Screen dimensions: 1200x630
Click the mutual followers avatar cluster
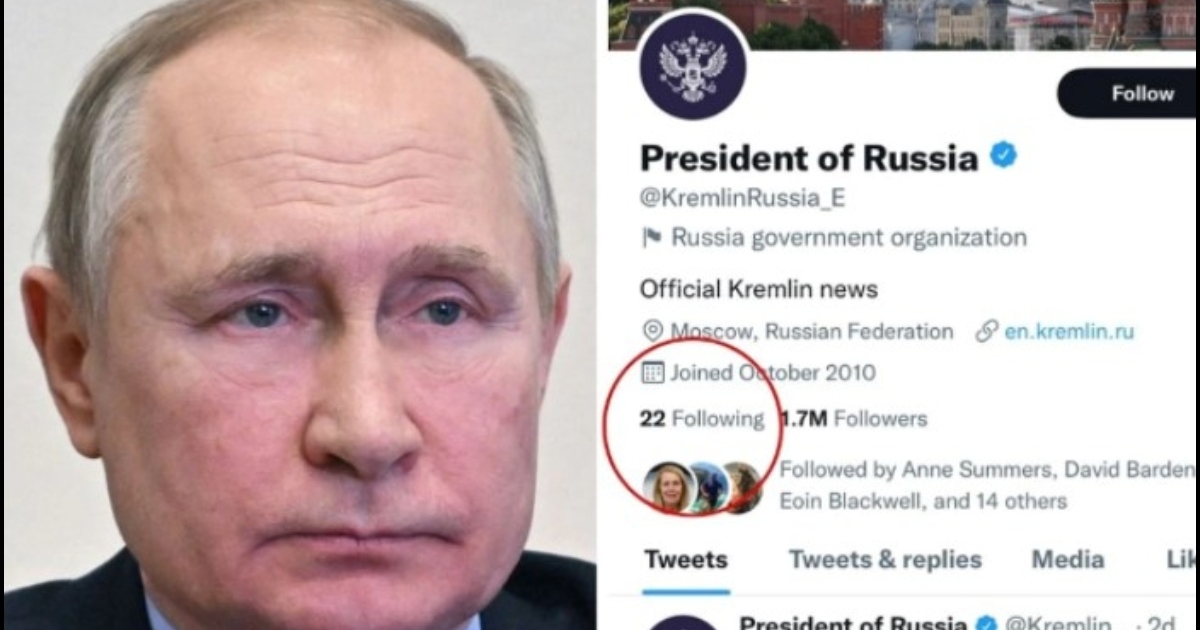(x=702, y=487)
